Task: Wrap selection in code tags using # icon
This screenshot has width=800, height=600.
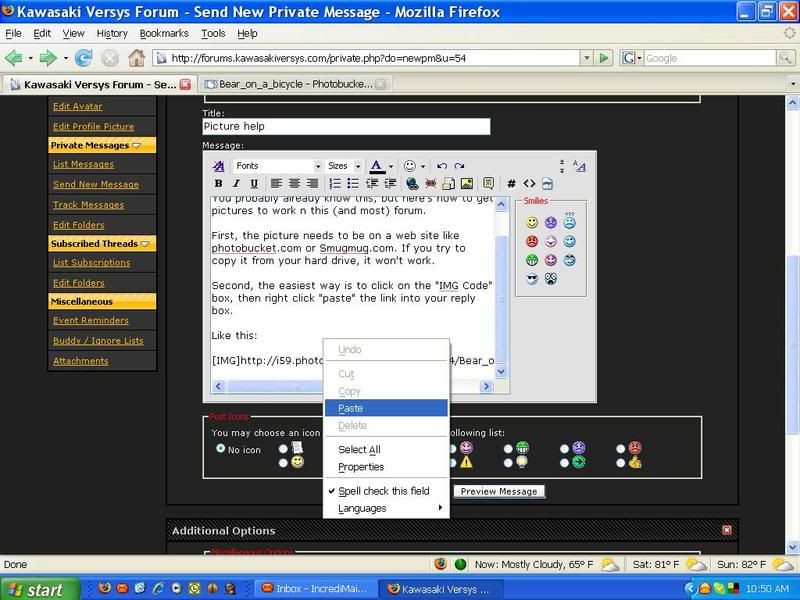Action: (511, 184)
